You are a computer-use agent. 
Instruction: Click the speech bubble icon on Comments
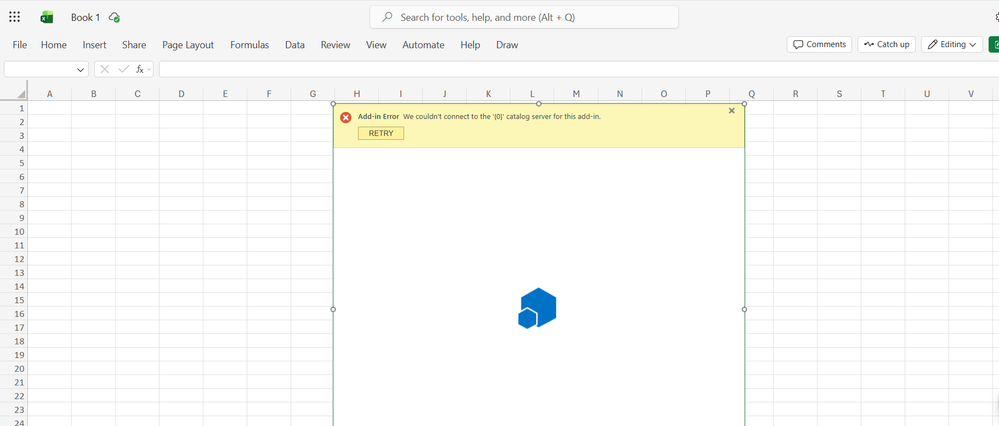798,45
